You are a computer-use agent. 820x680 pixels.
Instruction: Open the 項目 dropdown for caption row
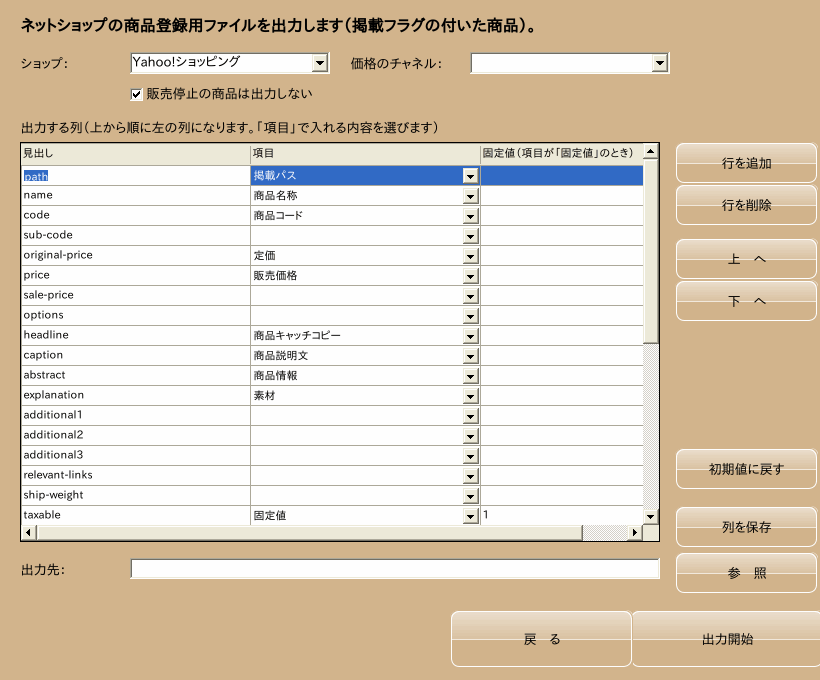pos(471,356)
